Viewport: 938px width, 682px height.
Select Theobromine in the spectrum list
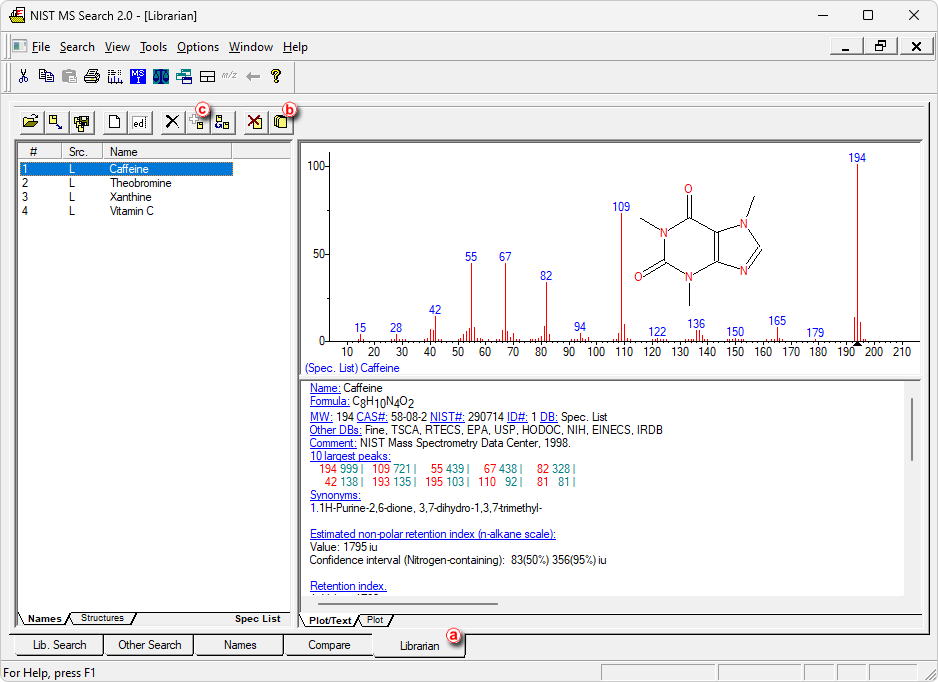point(126,183)
